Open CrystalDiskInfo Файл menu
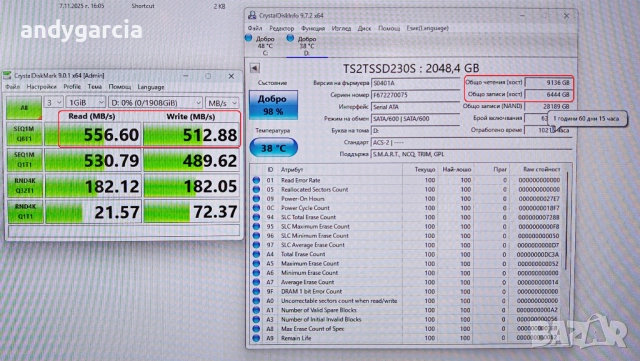Viewport: 640px width, 361px height. point(255,28)
